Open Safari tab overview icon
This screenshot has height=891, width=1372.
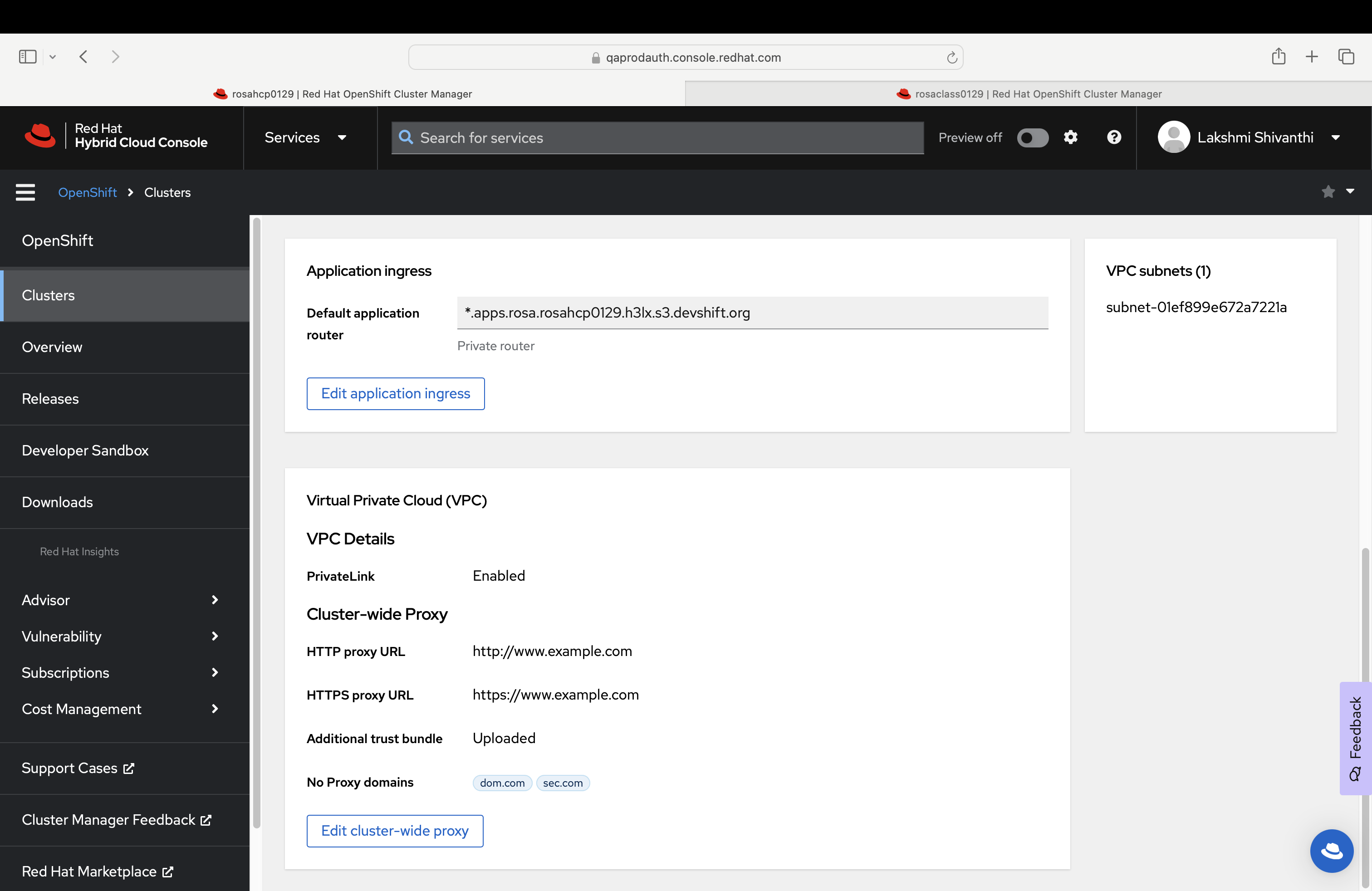coord(1346,56)
